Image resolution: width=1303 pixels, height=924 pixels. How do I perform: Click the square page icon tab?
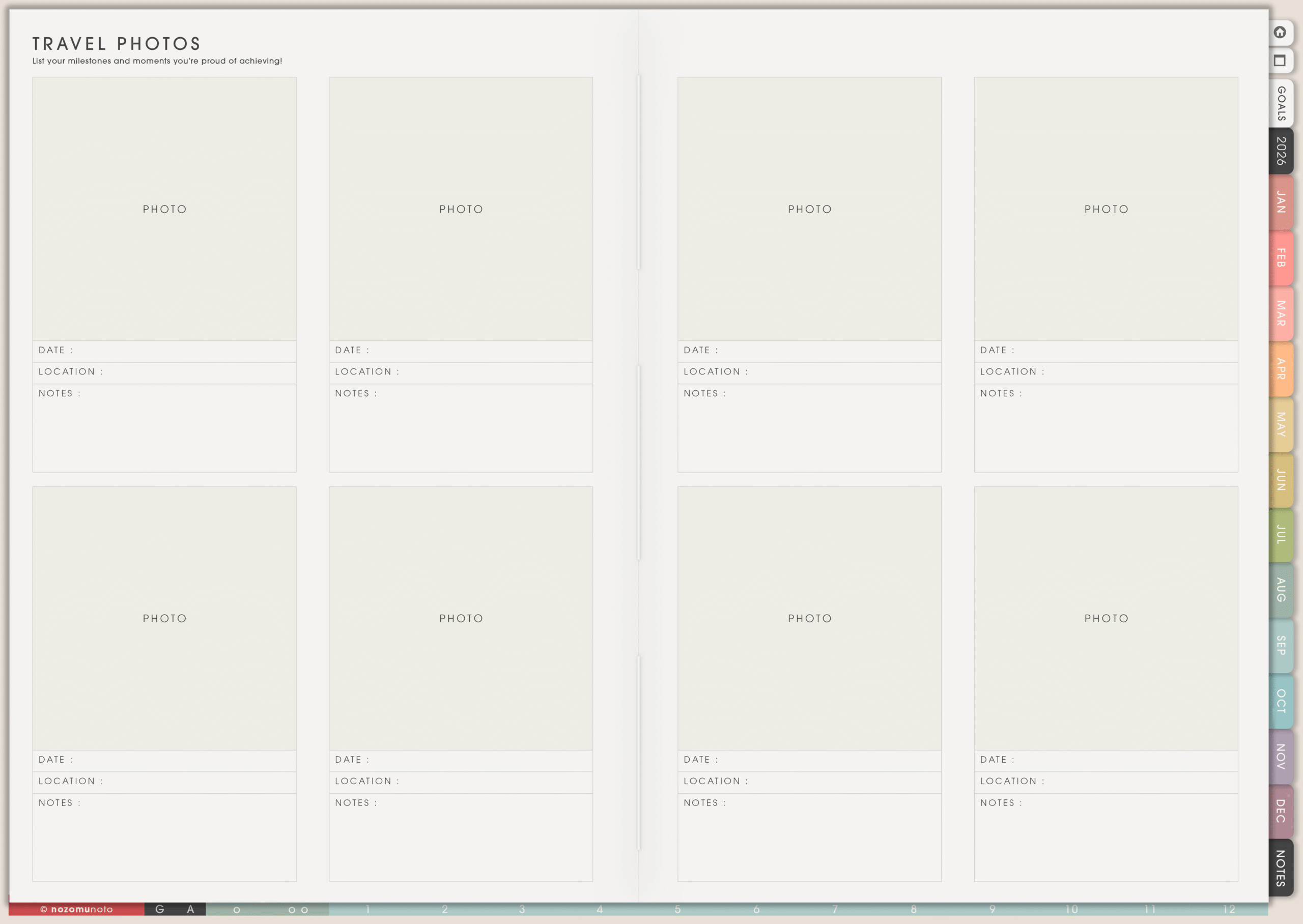[x=1280, y=61]
